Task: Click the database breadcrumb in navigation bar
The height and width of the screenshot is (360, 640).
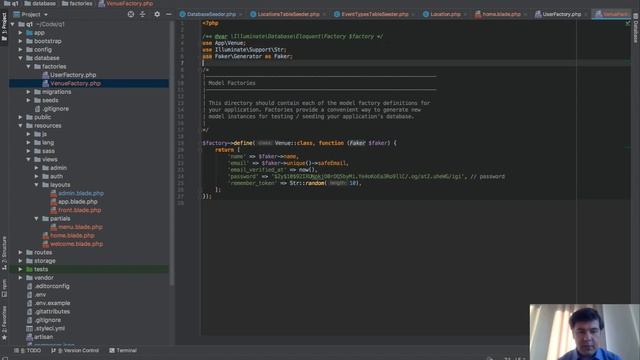Action: [40, 4]
